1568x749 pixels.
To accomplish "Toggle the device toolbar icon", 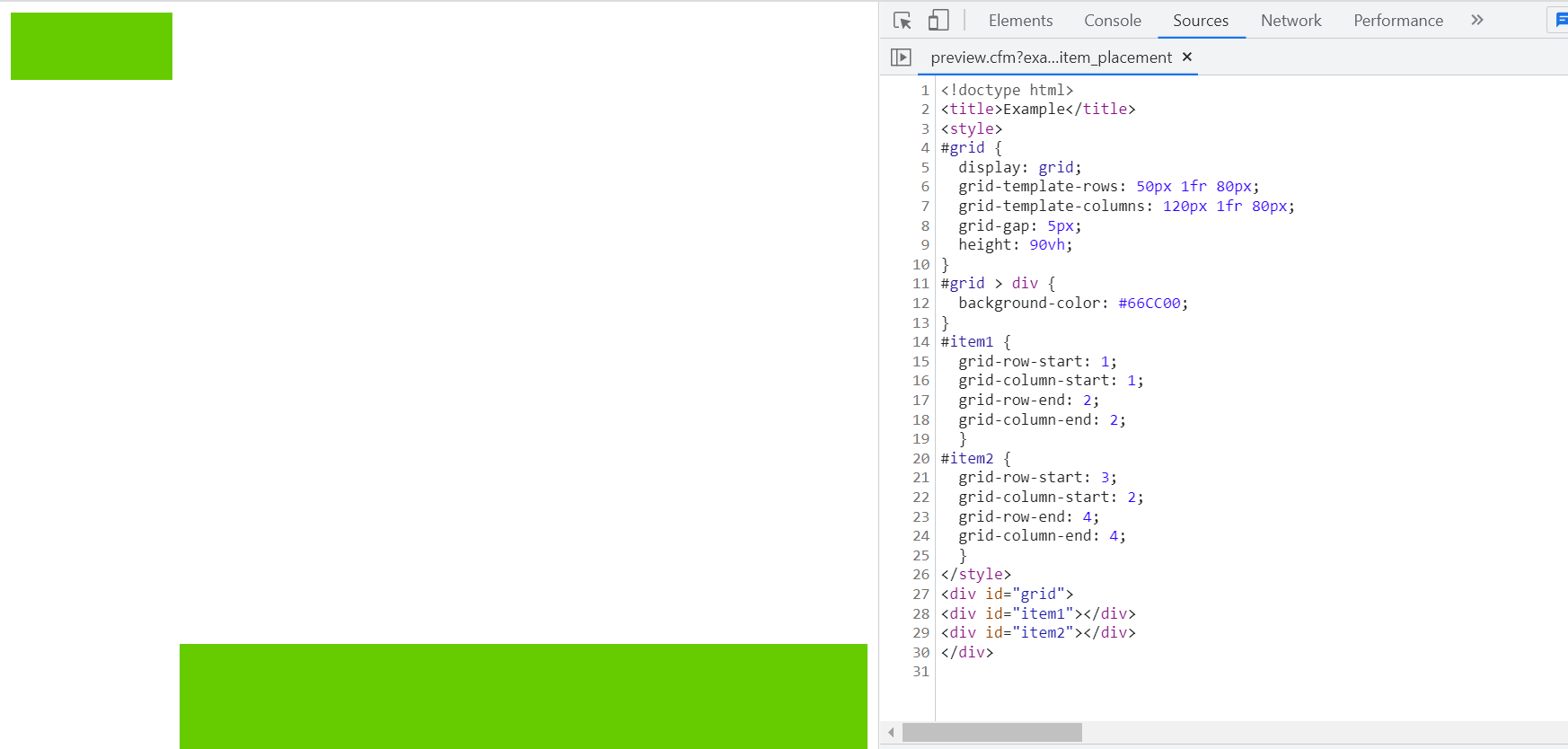I will (938, 21).
